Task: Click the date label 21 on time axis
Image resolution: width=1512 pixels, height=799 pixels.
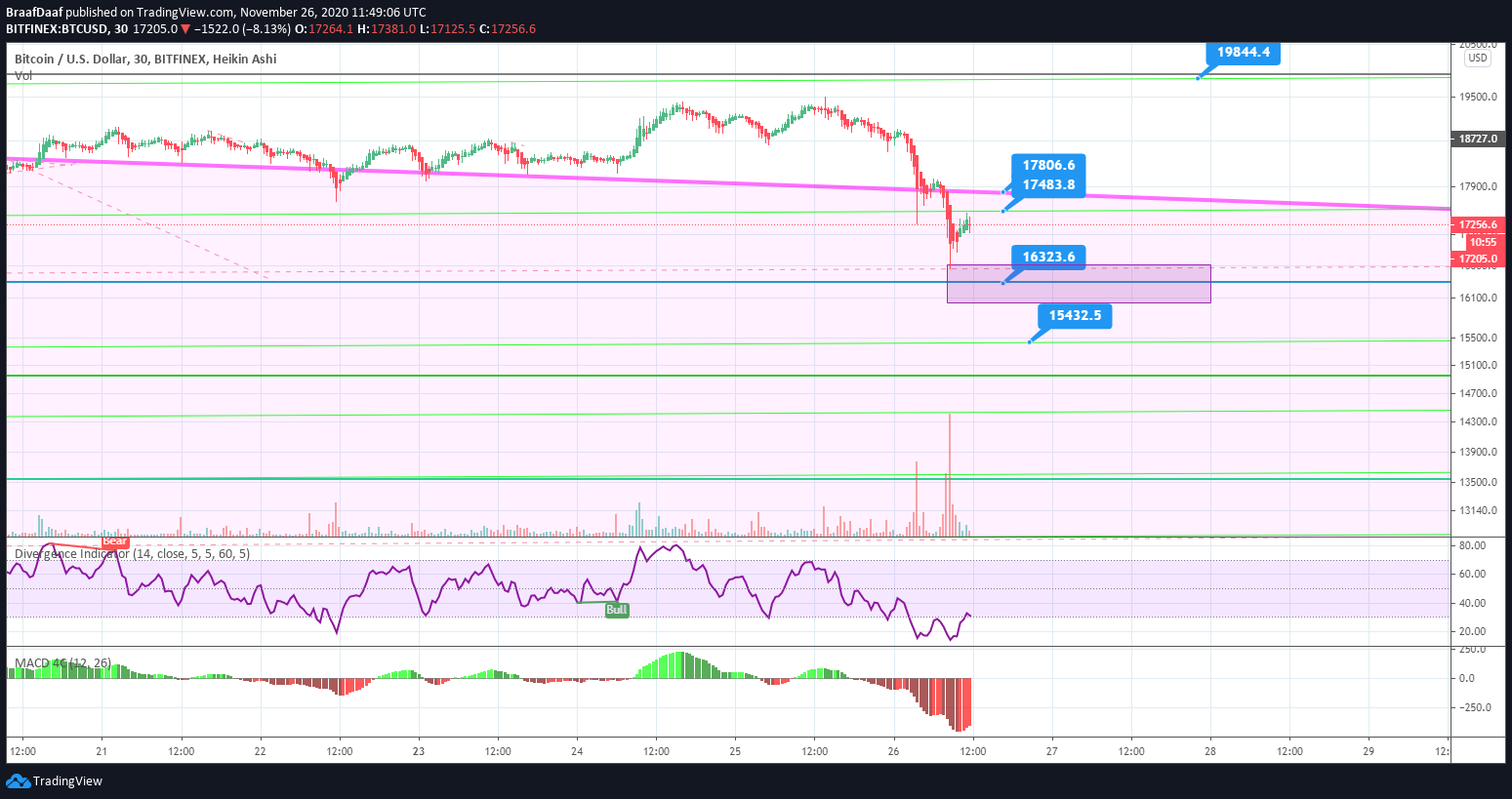Action: pyautogui.click(x=102, y=752)
